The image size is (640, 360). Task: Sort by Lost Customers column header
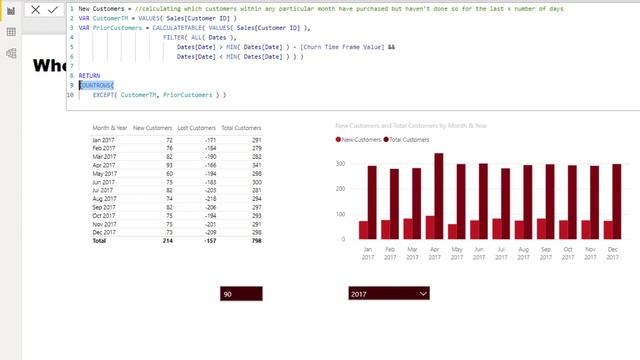[197, 128]
